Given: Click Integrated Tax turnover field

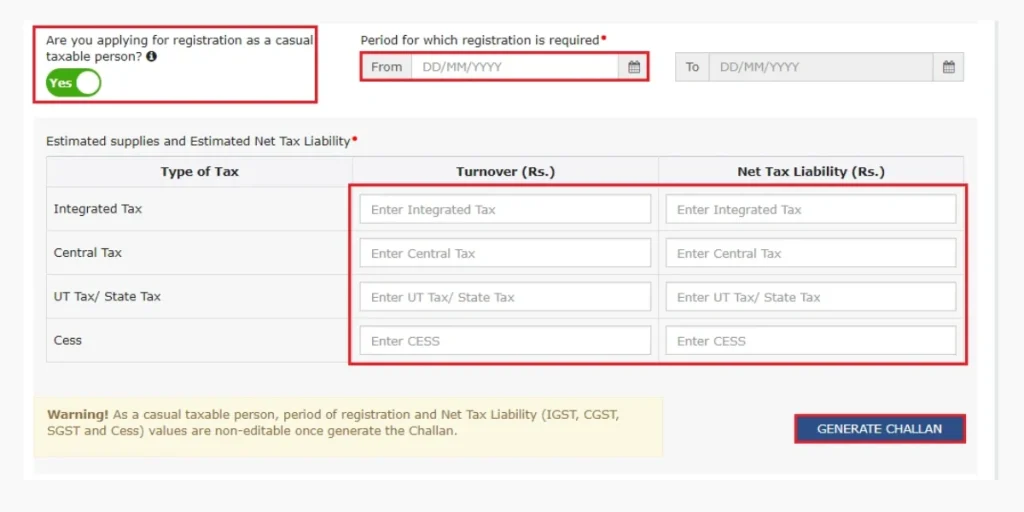Looking at the screenshot, I should (x=505, y=210).
